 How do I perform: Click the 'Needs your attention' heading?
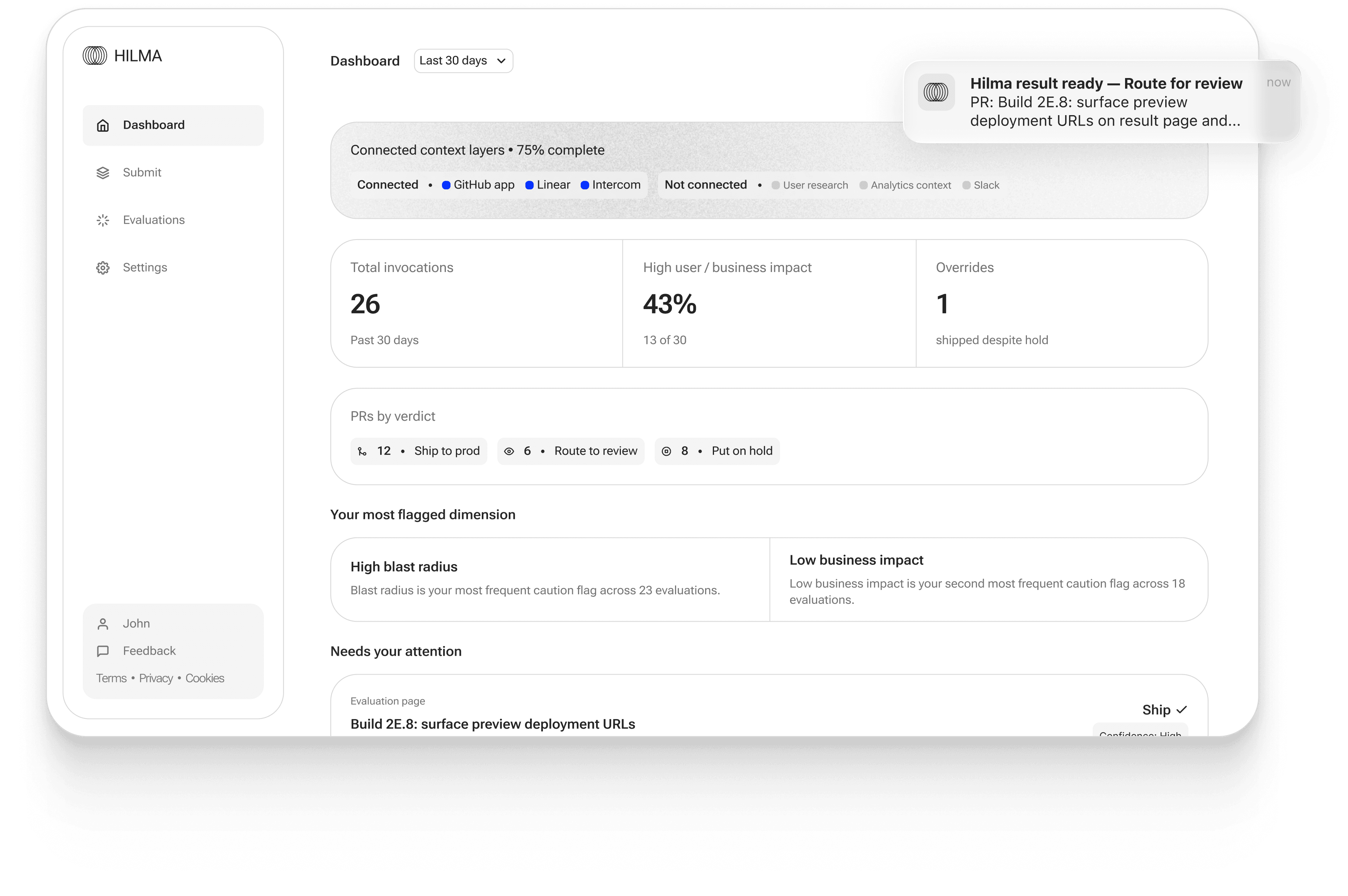(x=395, y=651)
